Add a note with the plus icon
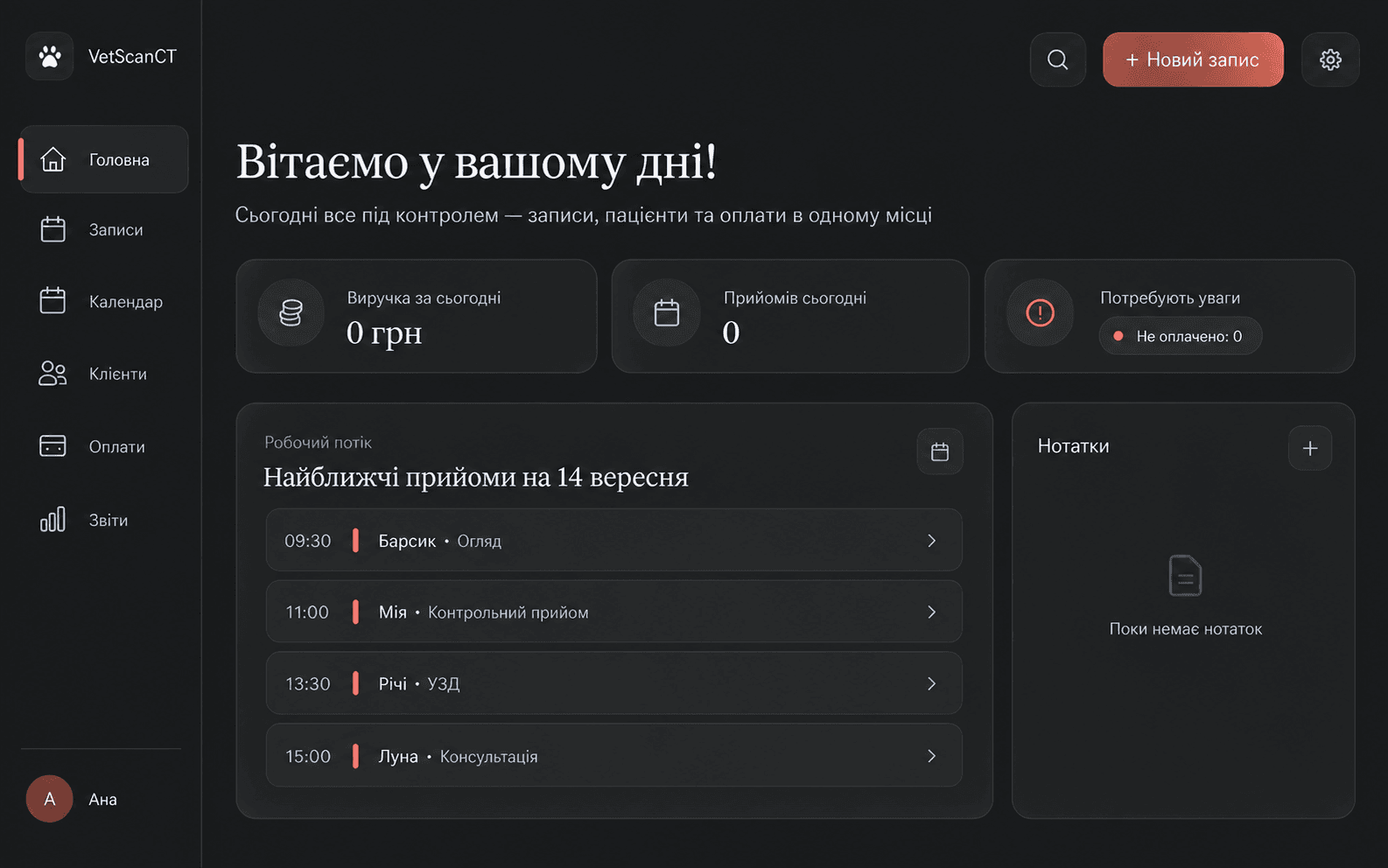Screen dimensions: 1388x868 point(1310,448)
